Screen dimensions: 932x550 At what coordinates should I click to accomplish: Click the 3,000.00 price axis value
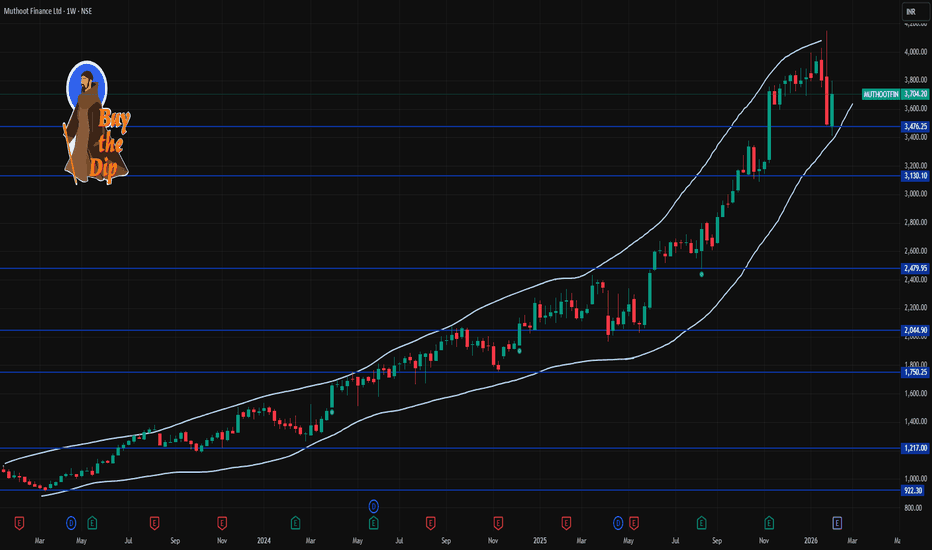point(915,194)
